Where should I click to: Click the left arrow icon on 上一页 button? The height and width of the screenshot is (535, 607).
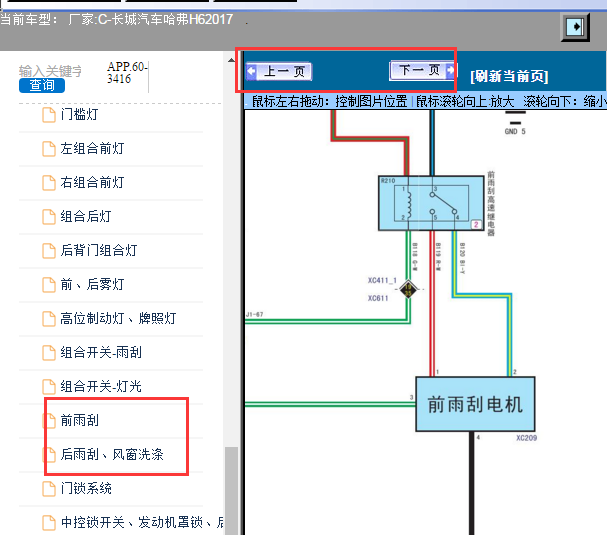click(x=252, y=71)
